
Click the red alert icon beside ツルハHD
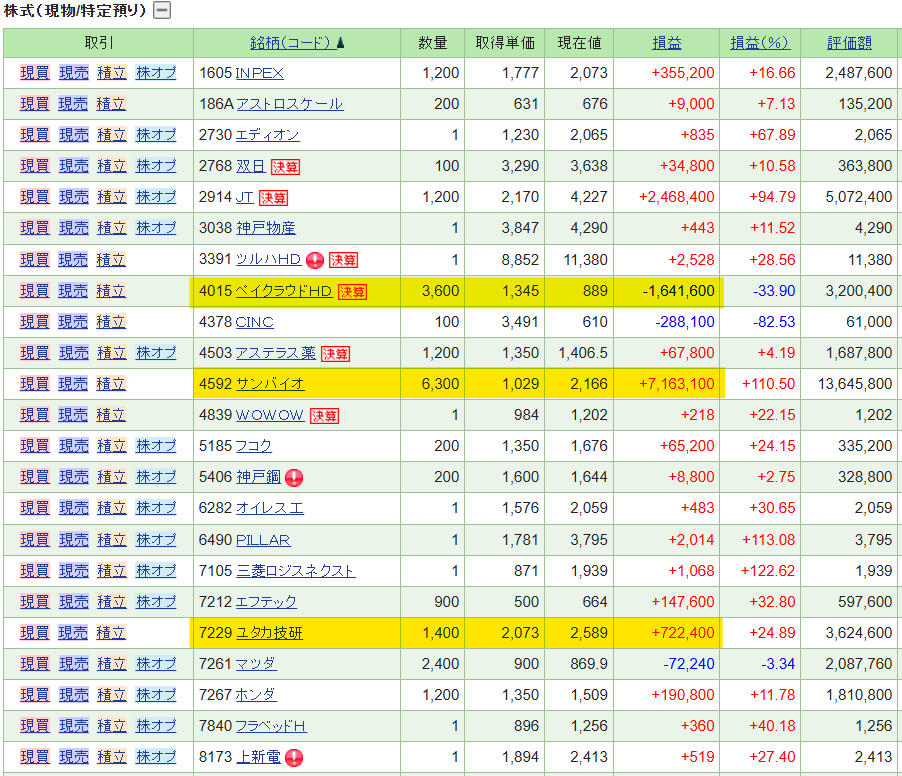pyautogui.click(x=315, y=261)
